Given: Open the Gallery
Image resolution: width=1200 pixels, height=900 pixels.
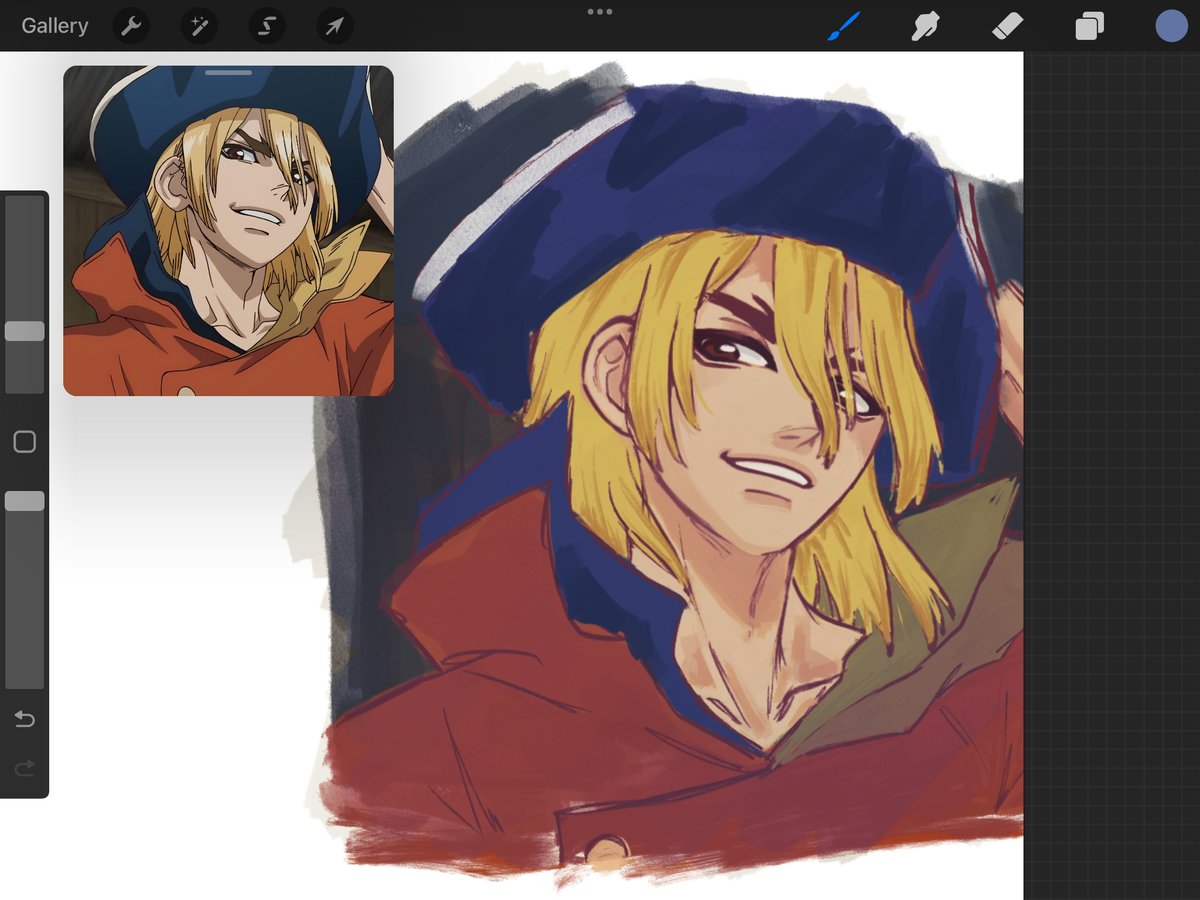Looking at the screenshot, I should click(55, 26).
